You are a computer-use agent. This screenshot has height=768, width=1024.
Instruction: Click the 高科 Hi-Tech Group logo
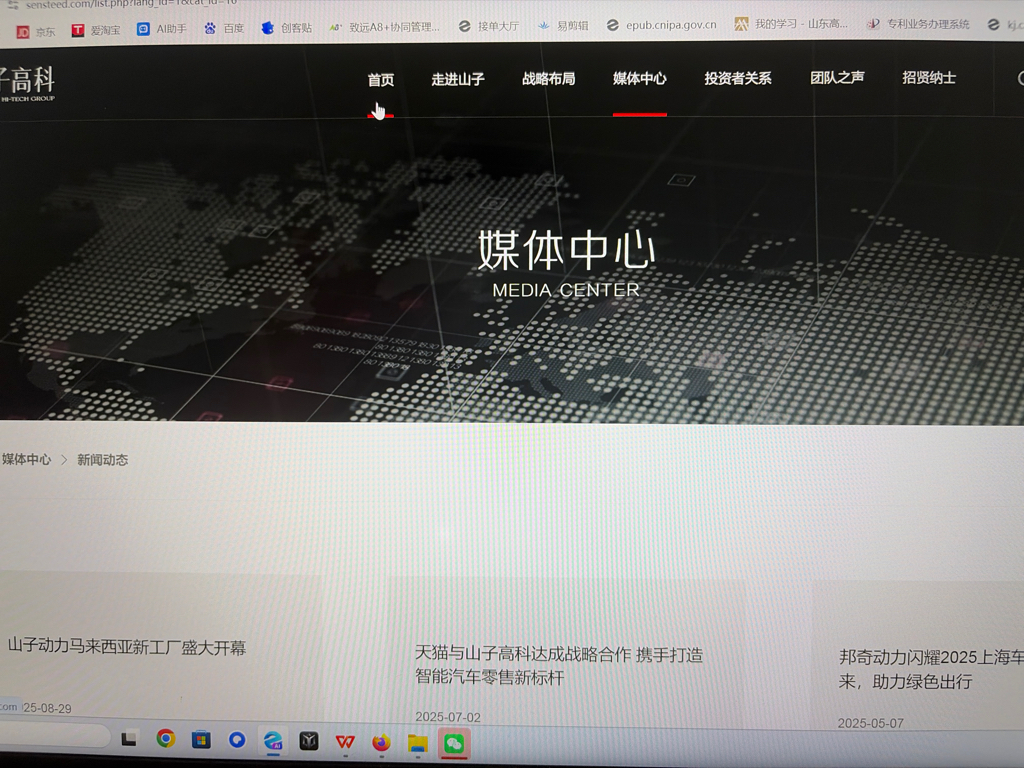pos(27,84)
